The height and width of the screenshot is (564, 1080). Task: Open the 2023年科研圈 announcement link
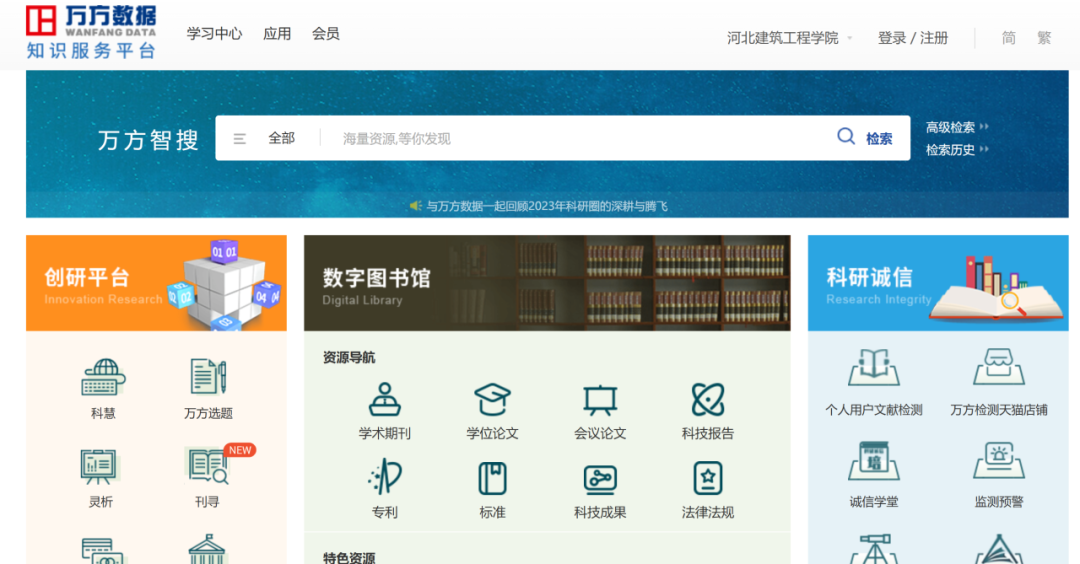[x=547, y=206]
